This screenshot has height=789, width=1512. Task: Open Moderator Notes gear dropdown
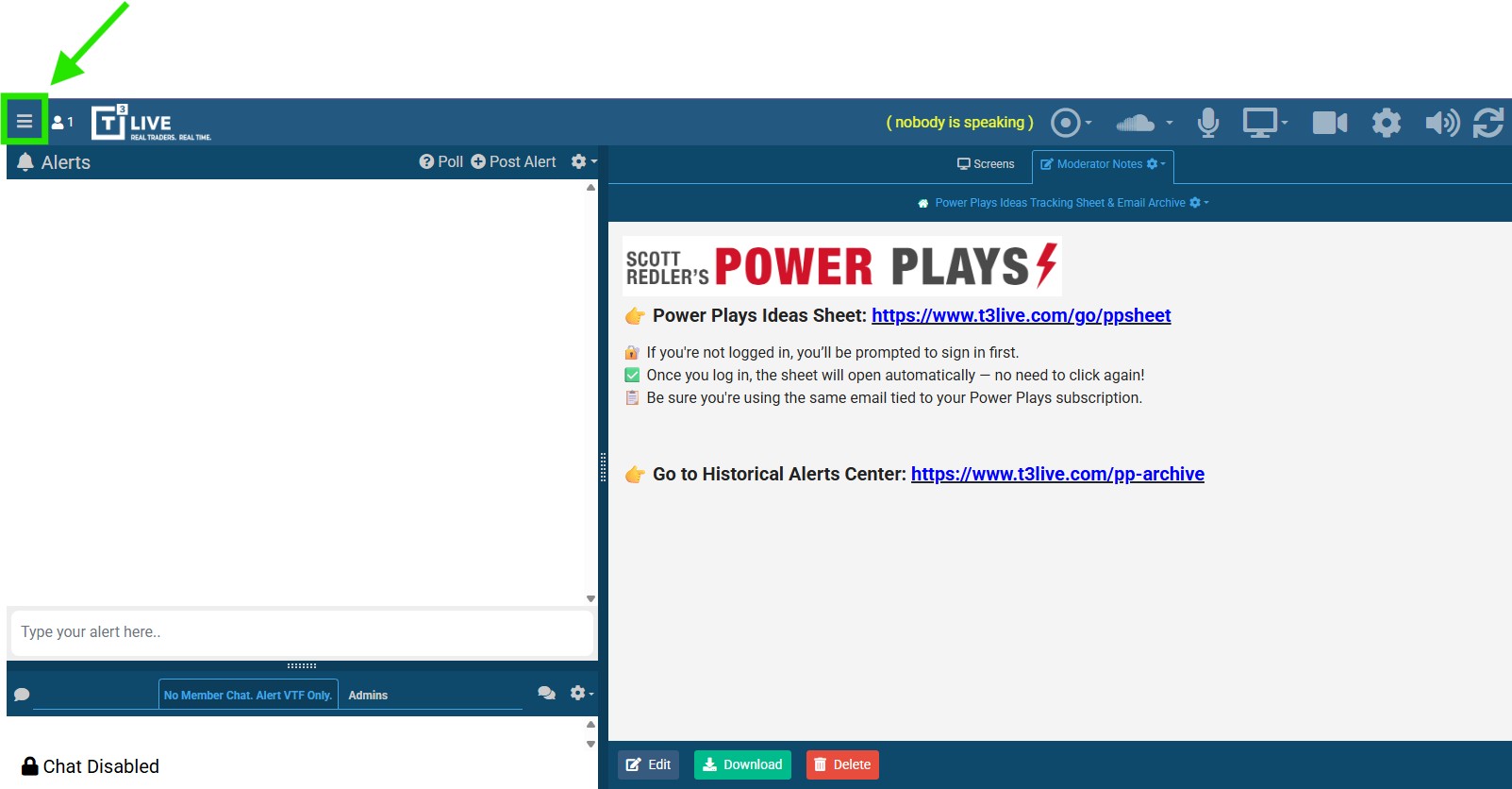(x=1156, y=164)
